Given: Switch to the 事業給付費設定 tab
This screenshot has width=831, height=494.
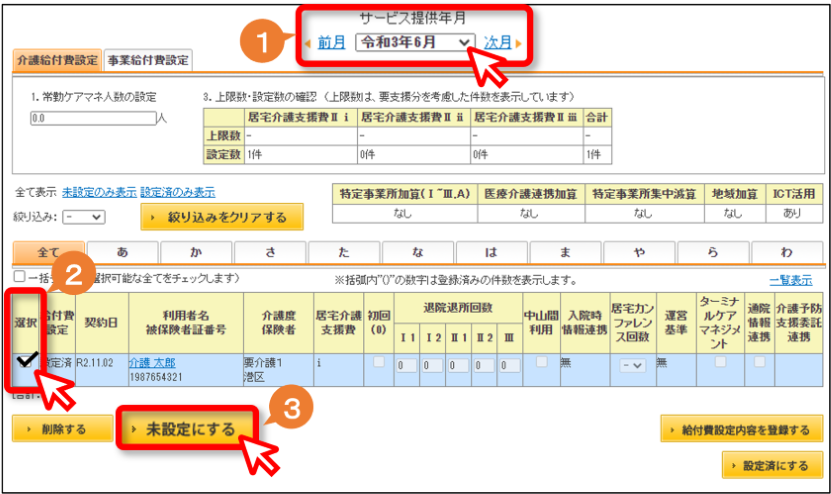Looking at the screenshot, I should (148, 60).
